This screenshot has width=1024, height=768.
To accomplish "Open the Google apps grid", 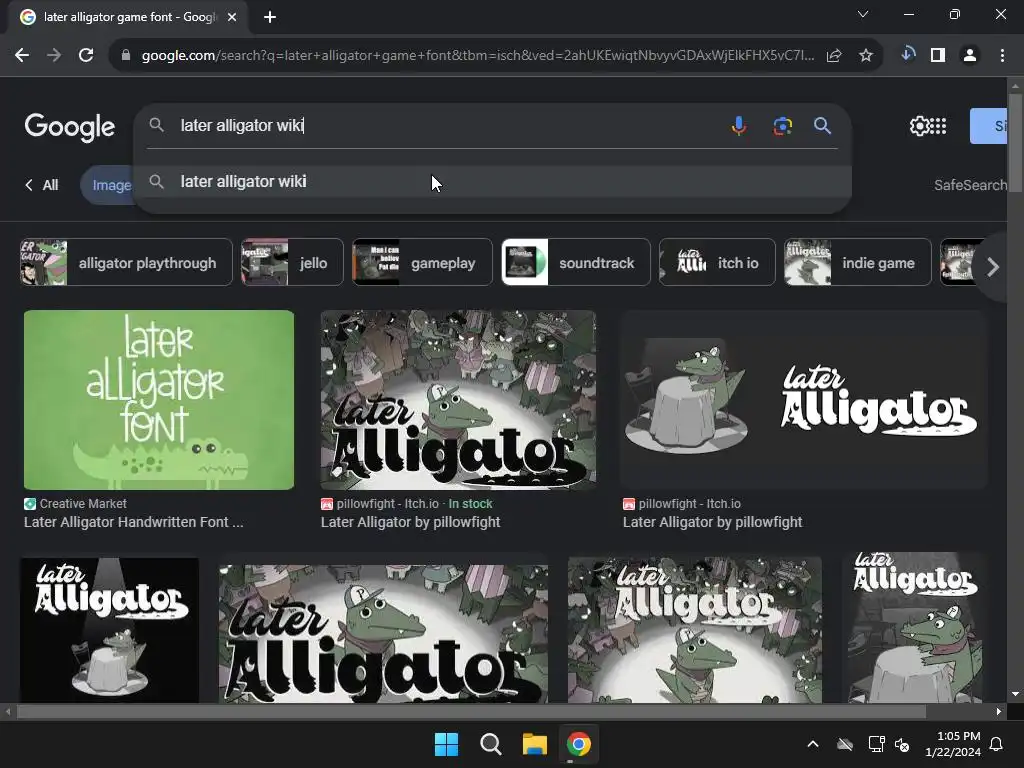I will coord(938,125).
